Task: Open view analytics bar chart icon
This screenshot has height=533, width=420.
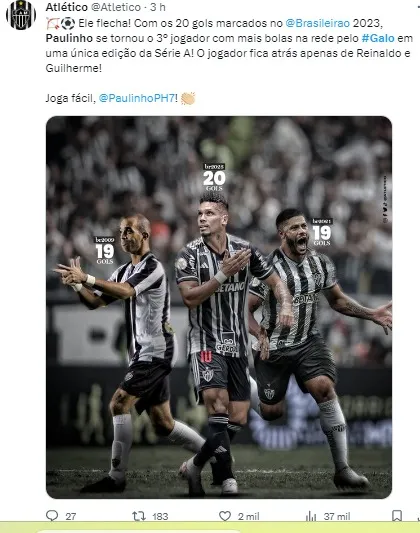Action: [311, 516]
